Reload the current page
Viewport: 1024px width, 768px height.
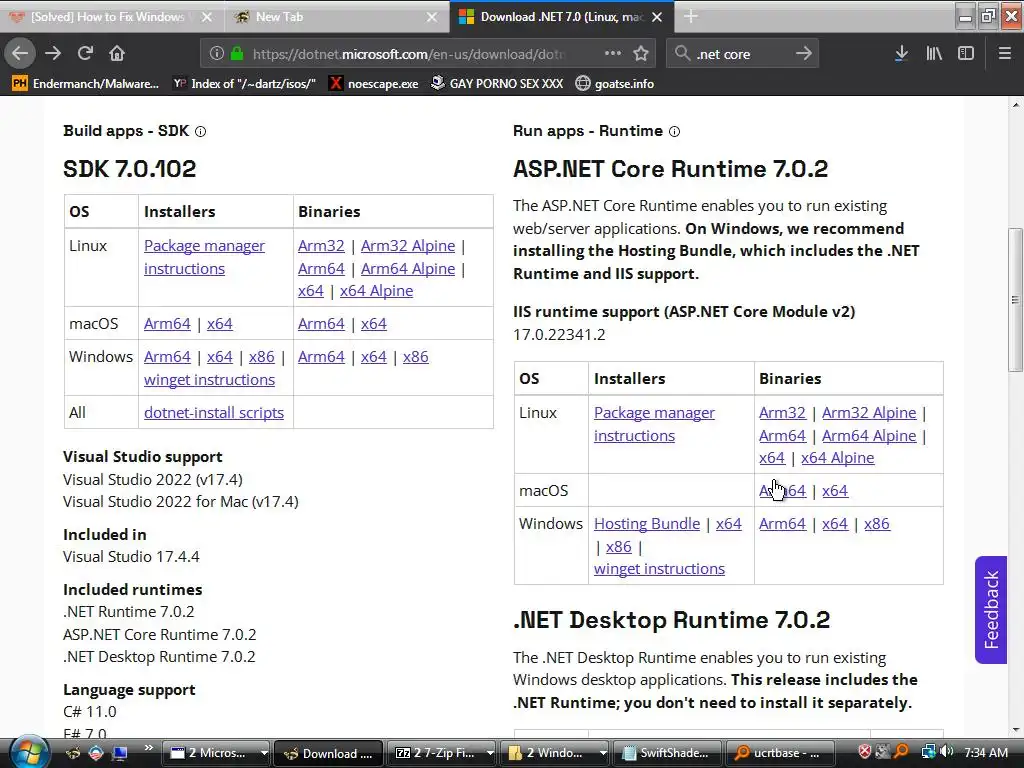click(85, 53)
